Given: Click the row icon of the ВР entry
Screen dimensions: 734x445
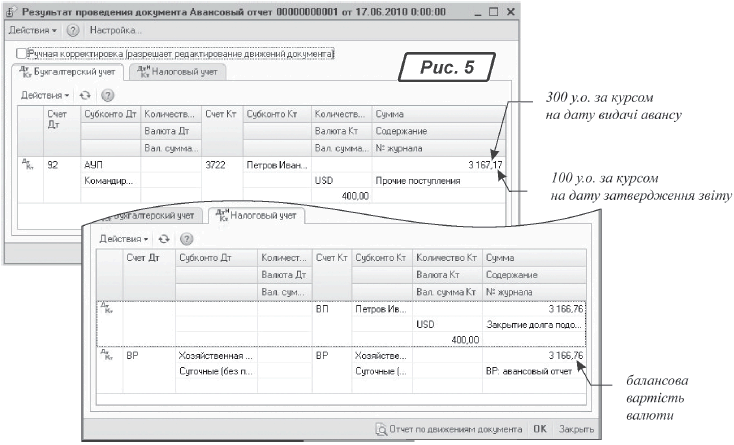Looking at the screenshot, I should pos(107,354).
